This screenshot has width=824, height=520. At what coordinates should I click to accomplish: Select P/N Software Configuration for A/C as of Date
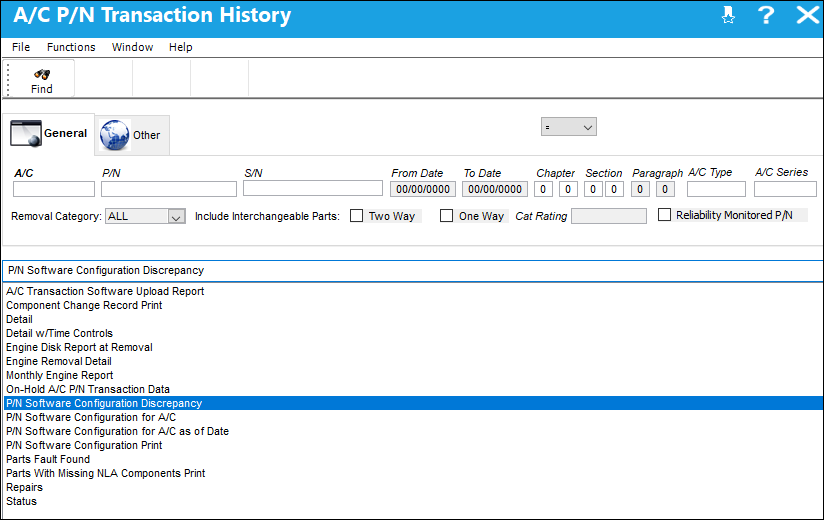click(117, 431)
